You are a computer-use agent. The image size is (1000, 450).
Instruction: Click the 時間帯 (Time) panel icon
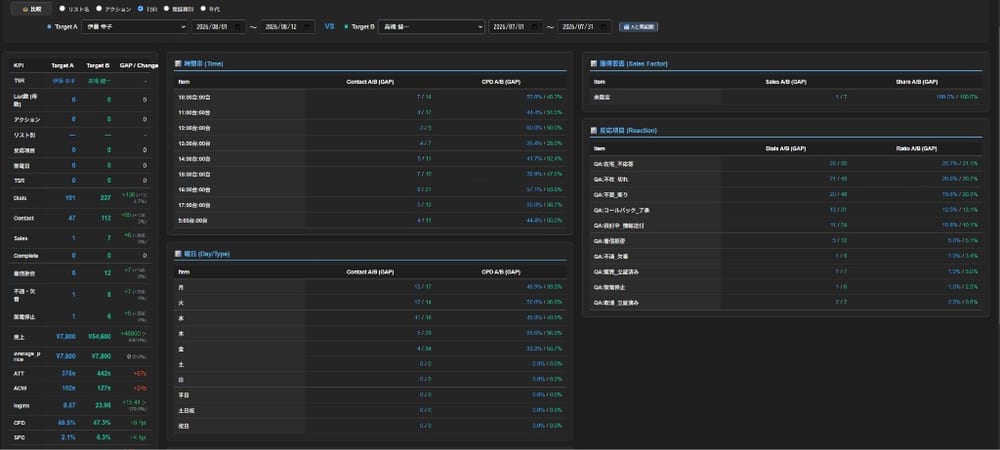tap(178, 64)
